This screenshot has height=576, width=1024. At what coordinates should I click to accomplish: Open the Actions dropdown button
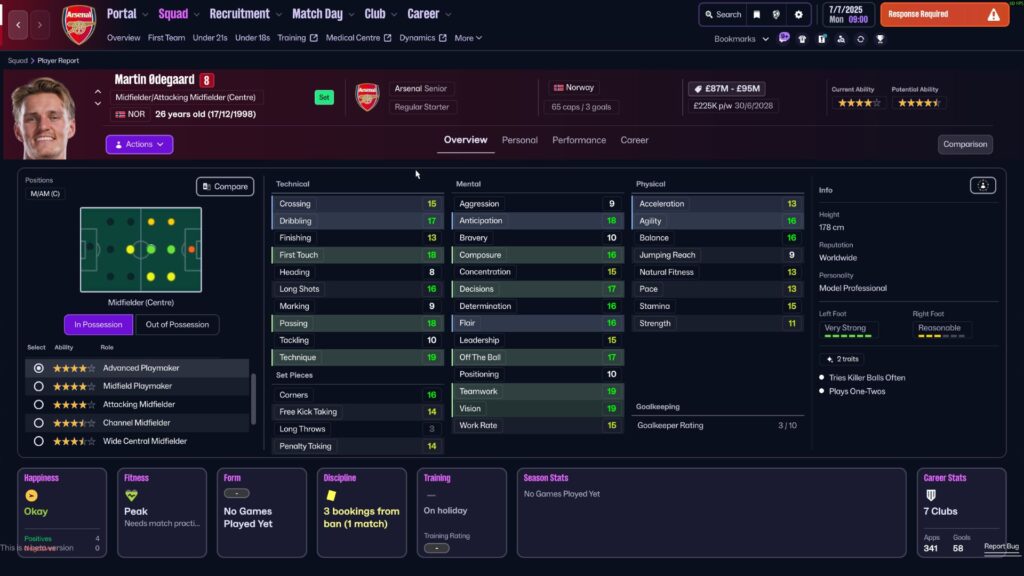click(139, 144)
